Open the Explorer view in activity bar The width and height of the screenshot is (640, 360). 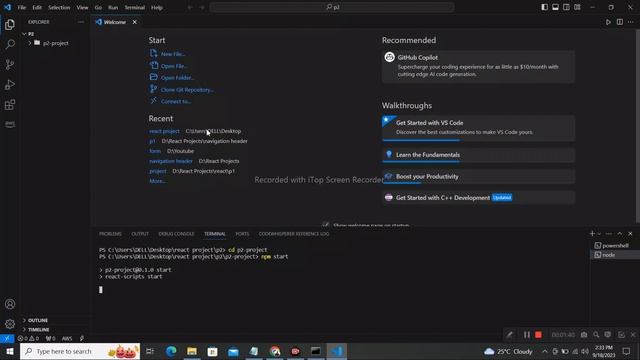10,24
